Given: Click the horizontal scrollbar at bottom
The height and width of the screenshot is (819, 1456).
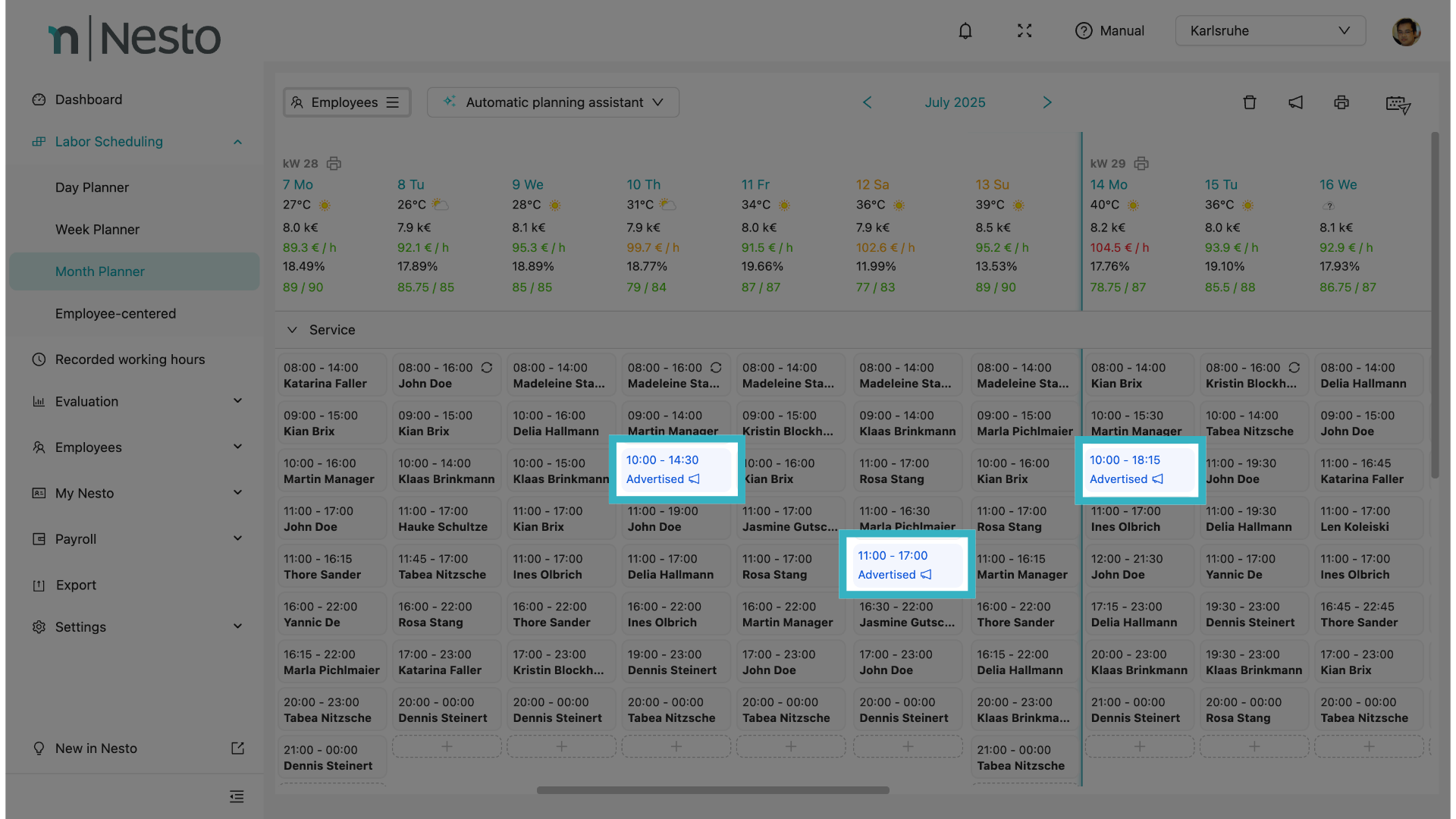Looking at the screenshot, I should point(712,790).
